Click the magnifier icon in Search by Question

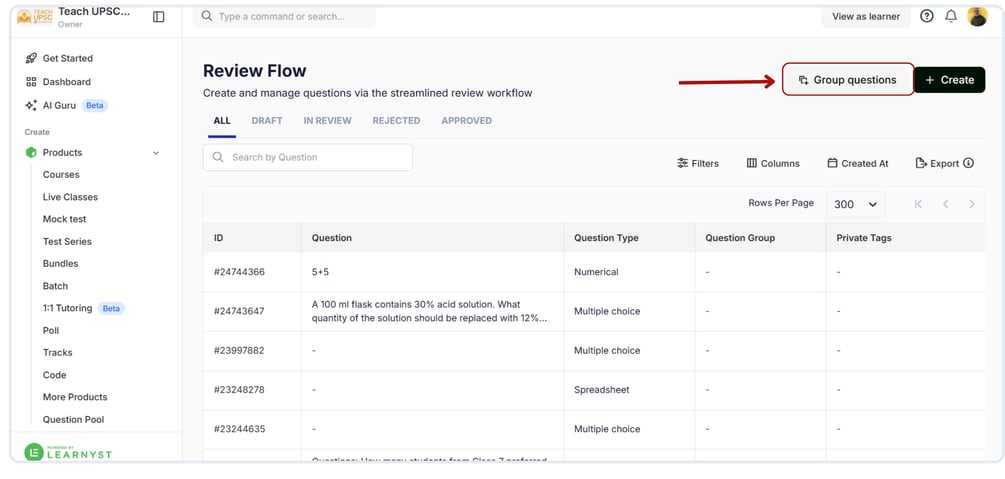pos(218,157)
